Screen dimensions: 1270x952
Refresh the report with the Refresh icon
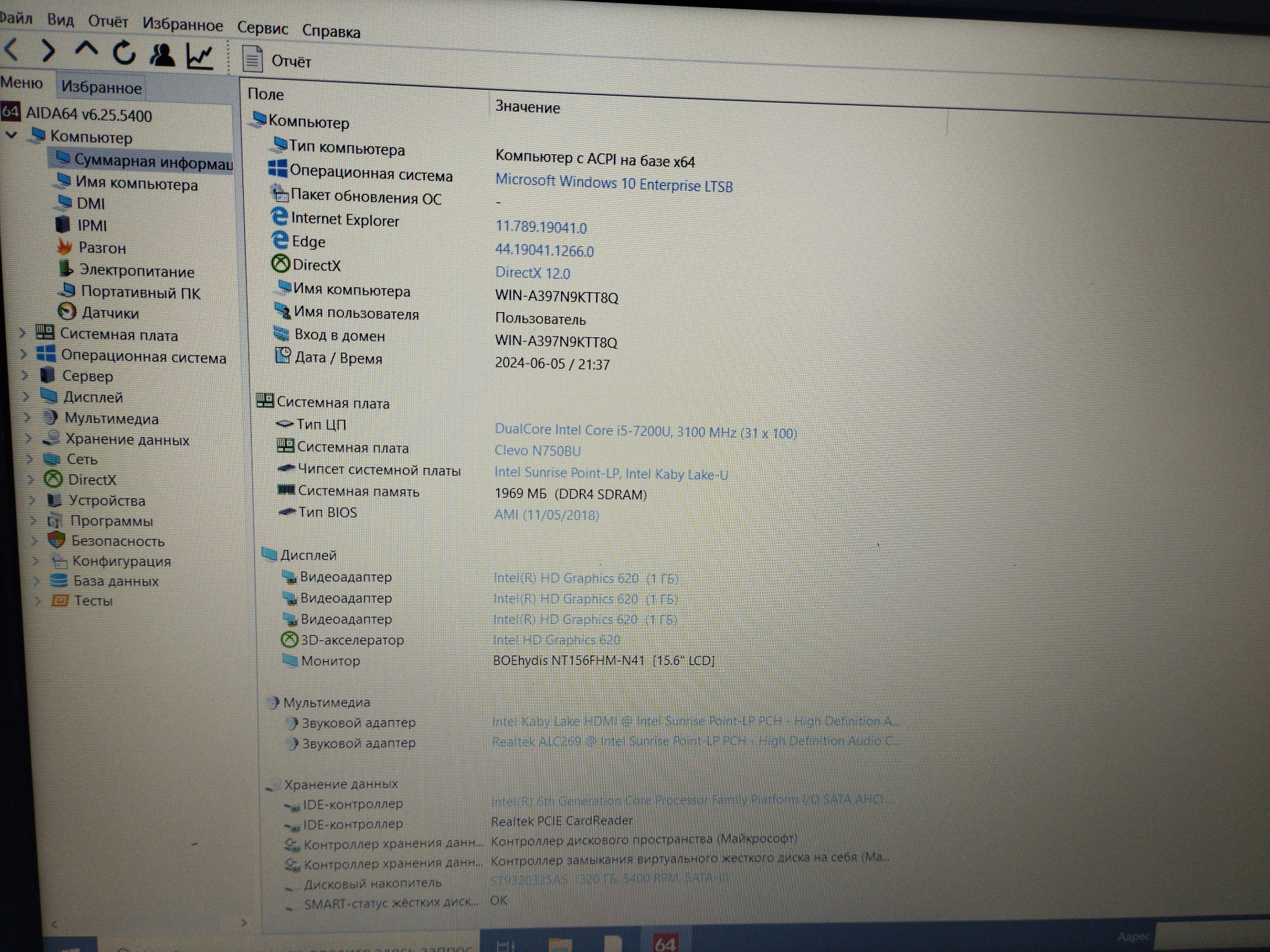[x=124, y=52]
